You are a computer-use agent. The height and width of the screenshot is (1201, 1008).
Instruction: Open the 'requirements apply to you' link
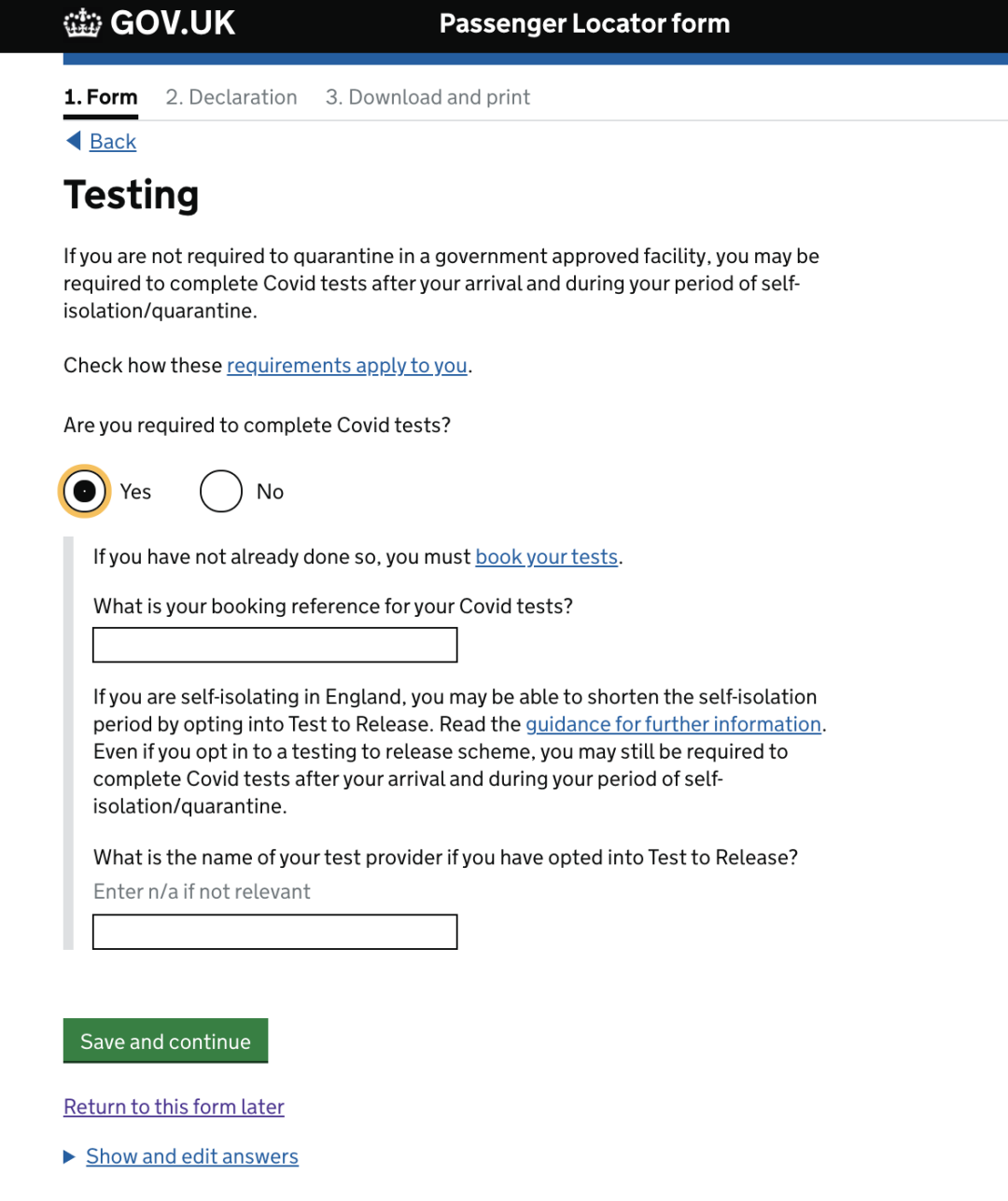(346, 366)
